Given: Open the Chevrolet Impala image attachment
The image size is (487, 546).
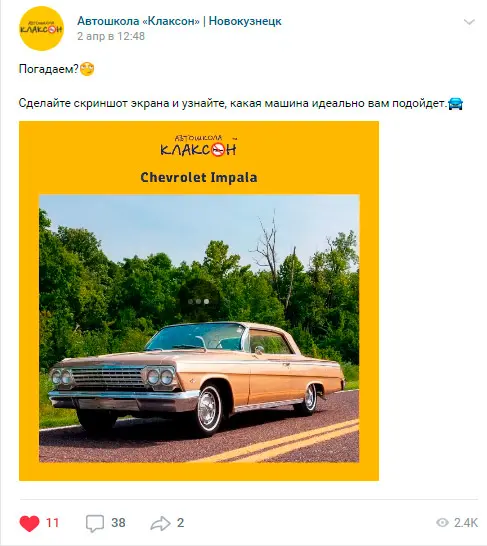Looking at the screenshot, I should (x=199, y=301).
